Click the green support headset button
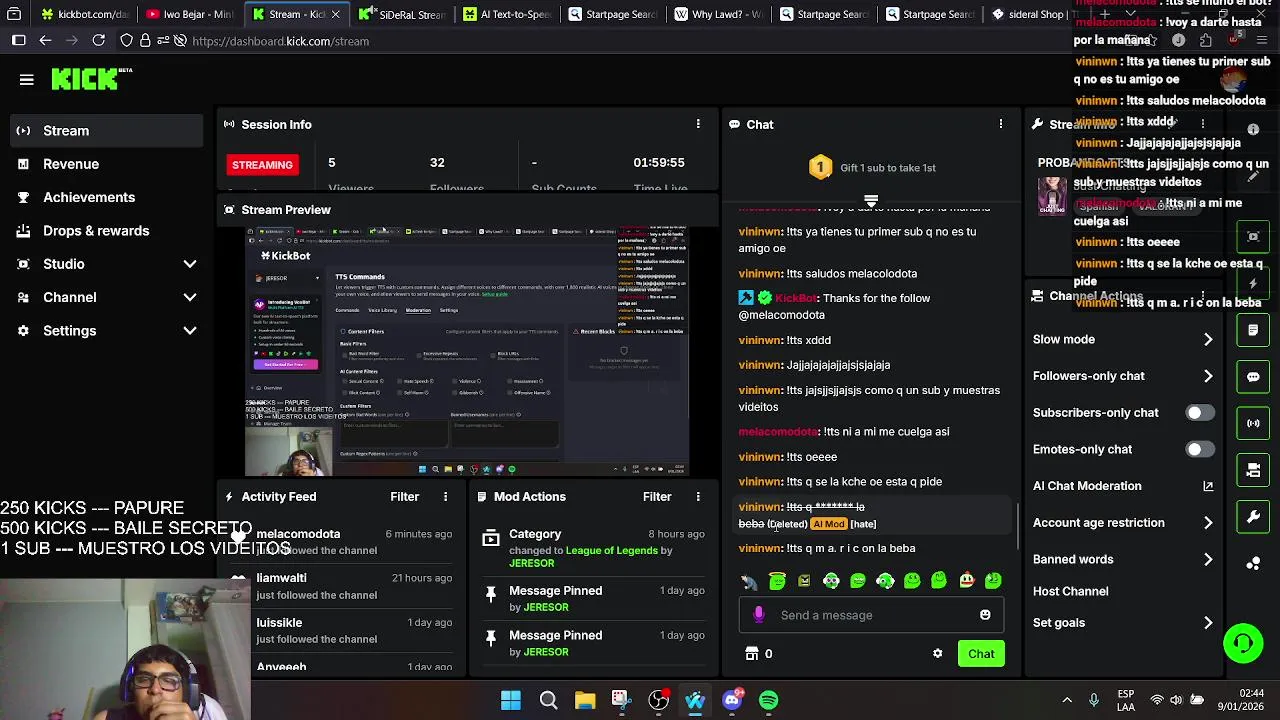Image resolution: width=1280 pixels, height=720 pixels. 1243,643
